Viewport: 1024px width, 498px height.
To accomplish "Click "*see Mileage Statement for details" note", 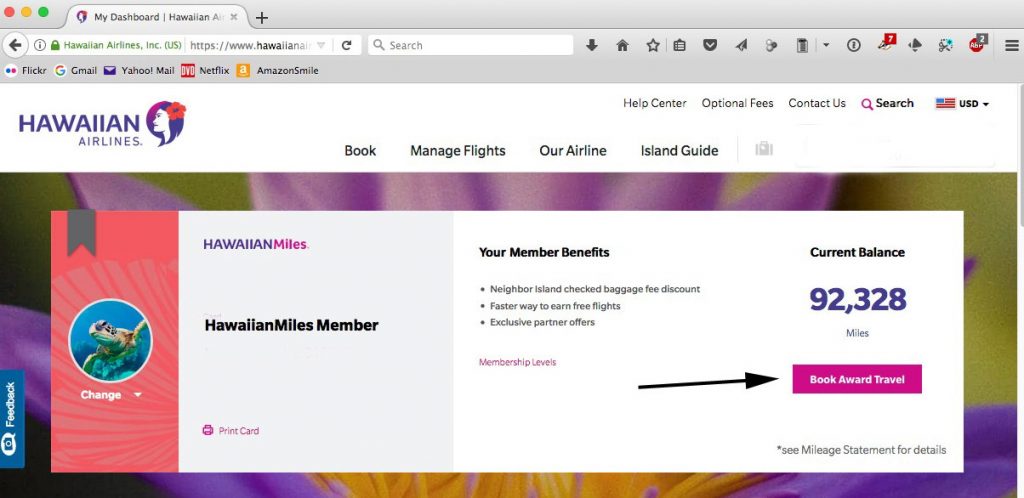I will pyautogui.click(x=861, y=450).
